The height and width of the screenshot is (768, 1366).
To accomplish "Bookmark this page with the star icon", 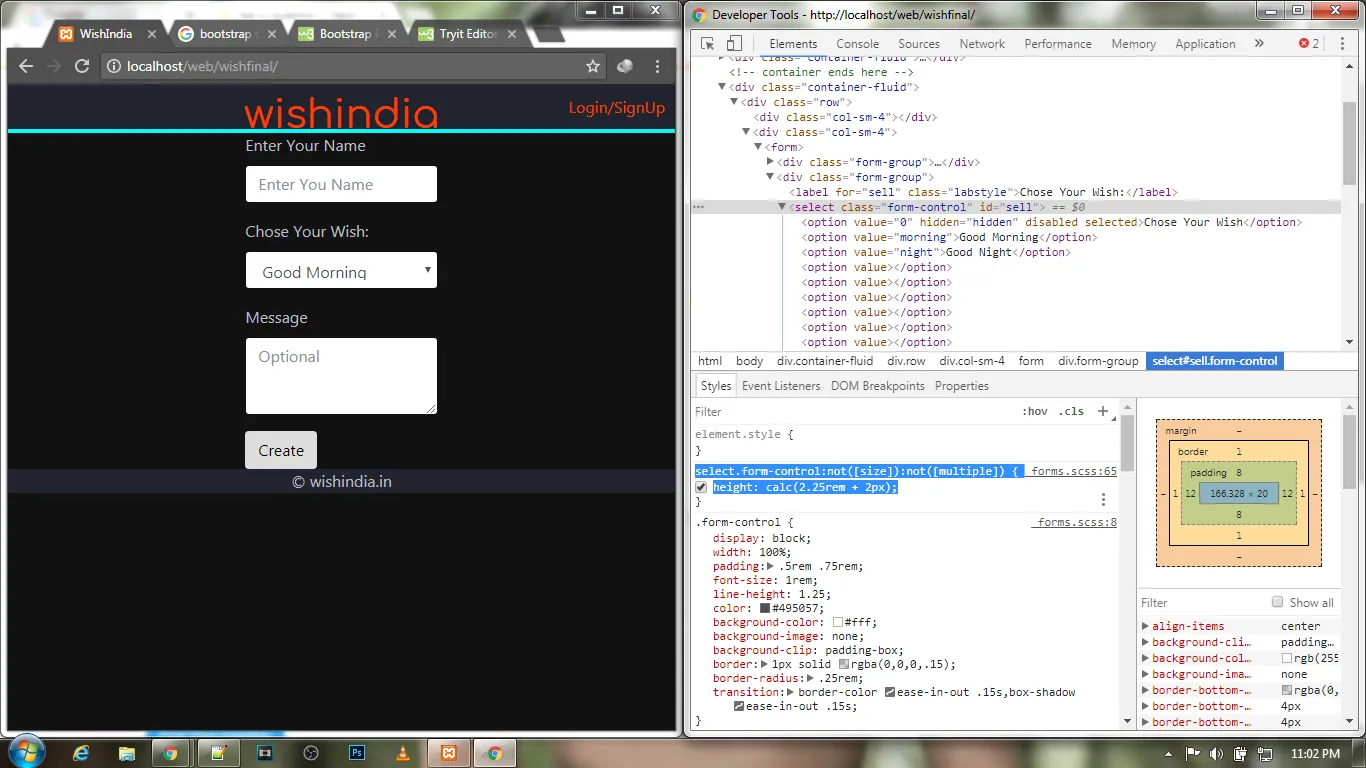I will [593, 66].
